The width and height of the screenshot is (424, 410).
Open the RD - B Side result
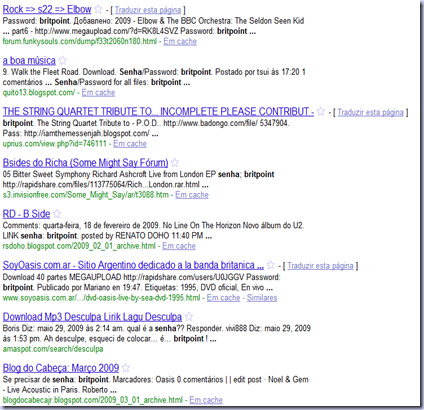(26, 214)
